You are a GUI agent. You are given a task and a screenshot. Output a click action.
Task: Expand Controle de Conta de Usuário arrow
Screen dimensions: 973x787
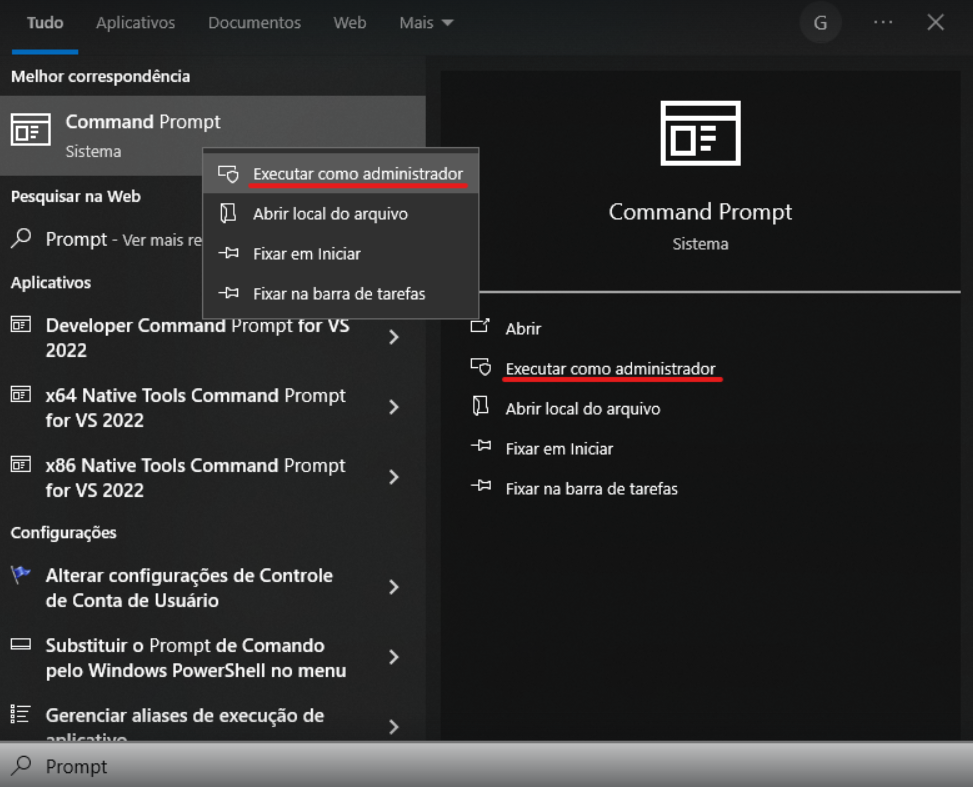click(x=393, y=587)
